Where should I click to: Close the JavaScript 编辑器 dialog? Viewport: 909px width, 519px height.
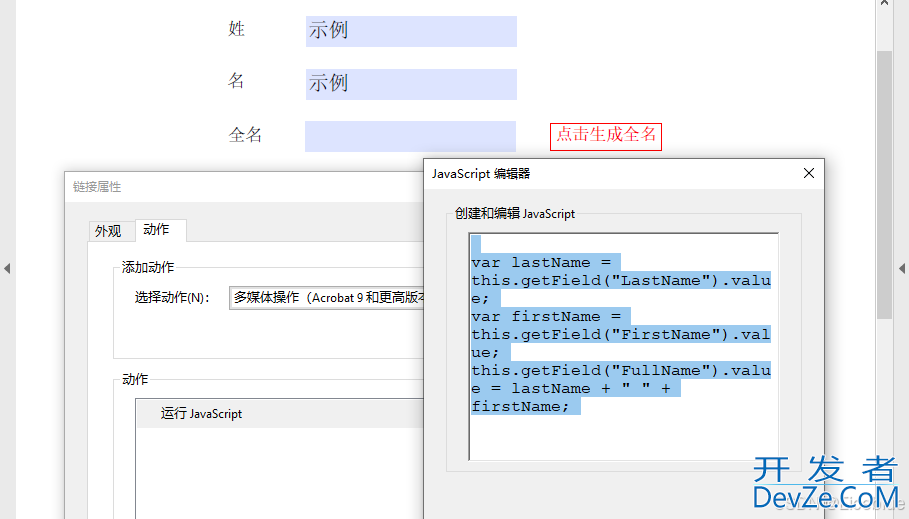[x=809, y=173]
